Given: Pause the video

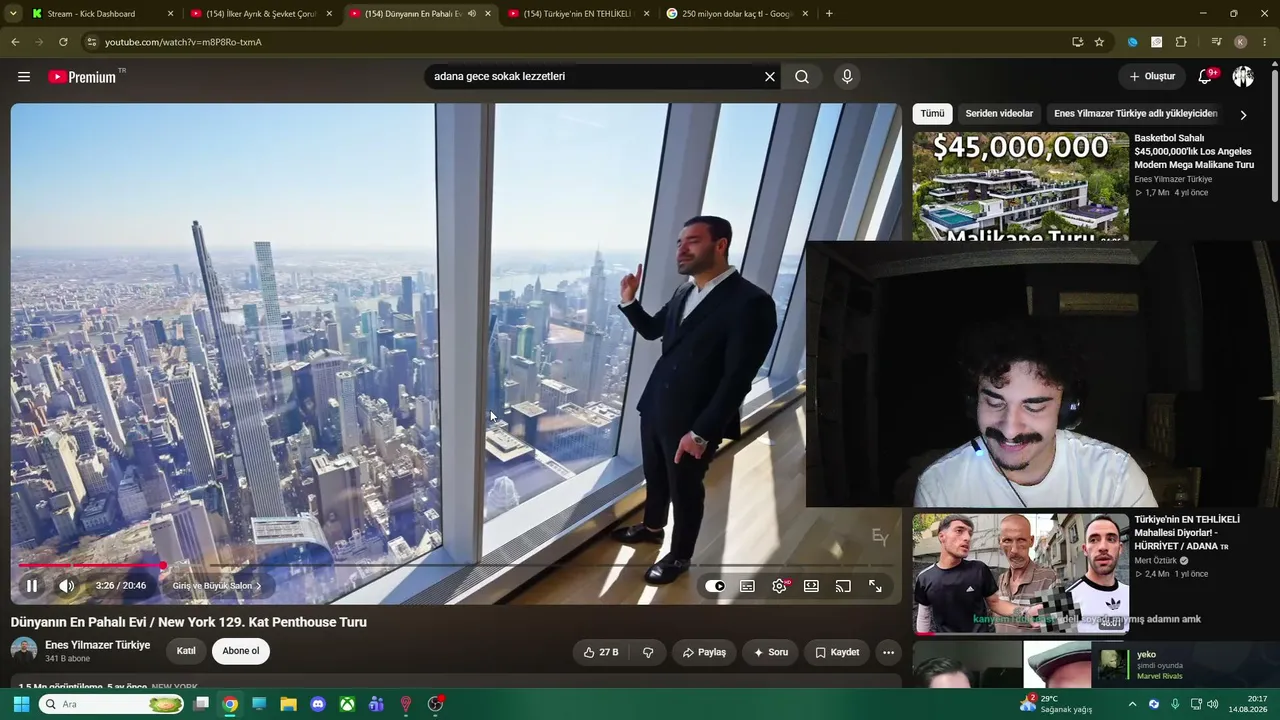Looking at the screenshot, I should 32,586.
